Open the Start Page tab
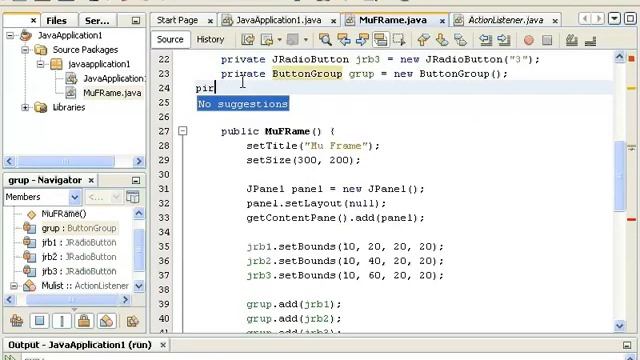Screen dimensions: 640x360 point(177,20)
